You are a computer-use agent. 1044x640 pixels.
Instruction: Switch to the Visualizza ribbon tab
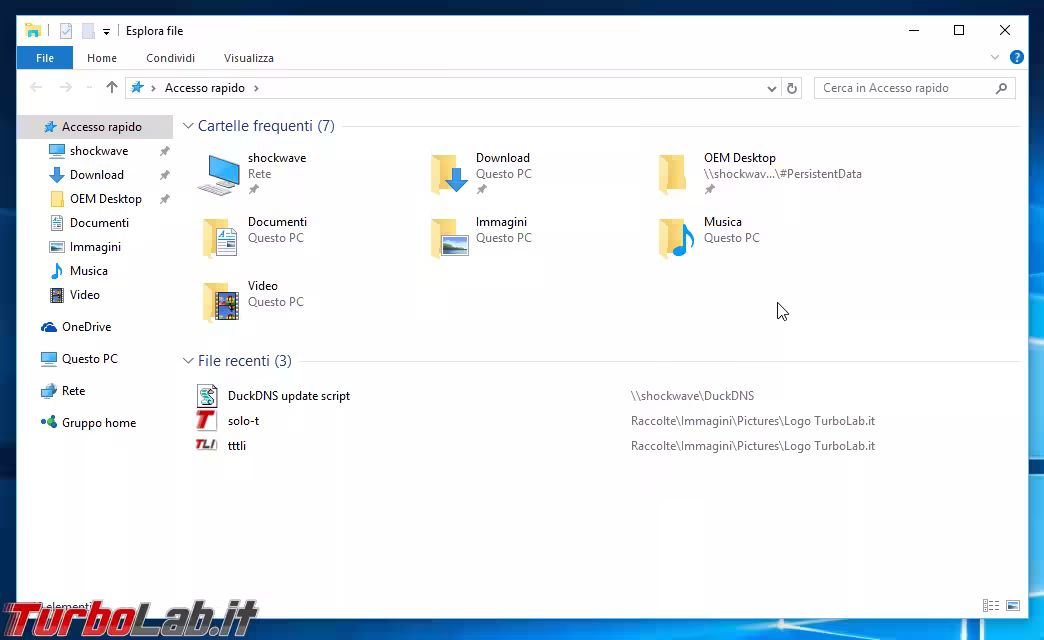(248, 58)
